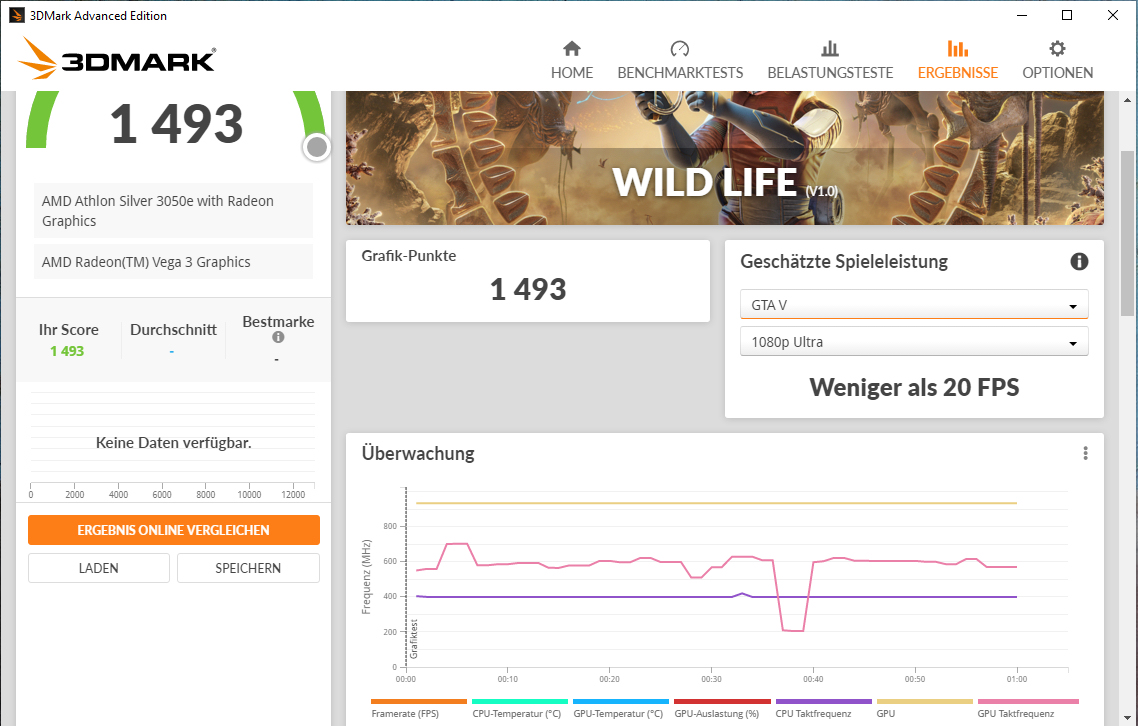The width and height of the screenshot is (1138, 726).
Task: Click the scrollbar up arrow
Action: (1126, 100)
